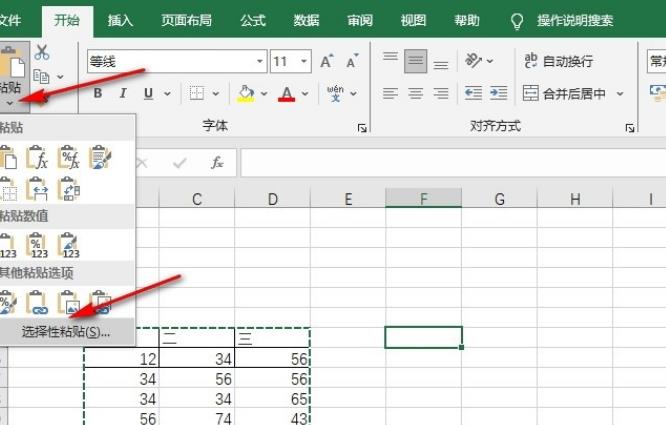Decrease font size with small A icon
The image size is (666, 425).
(353, 61)
